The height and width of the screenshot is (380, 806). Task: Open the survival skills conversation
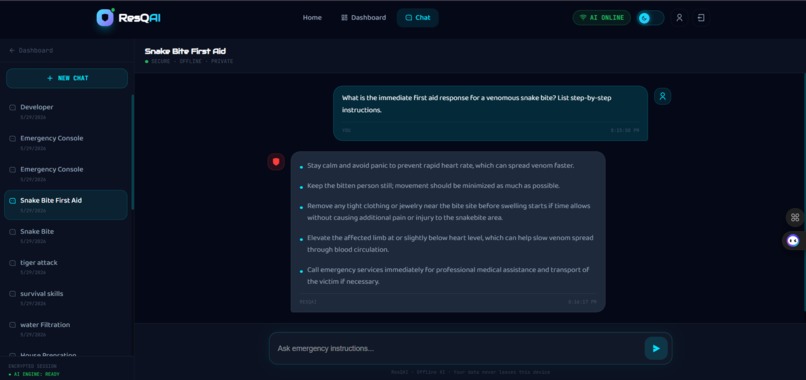pos(66,298)
